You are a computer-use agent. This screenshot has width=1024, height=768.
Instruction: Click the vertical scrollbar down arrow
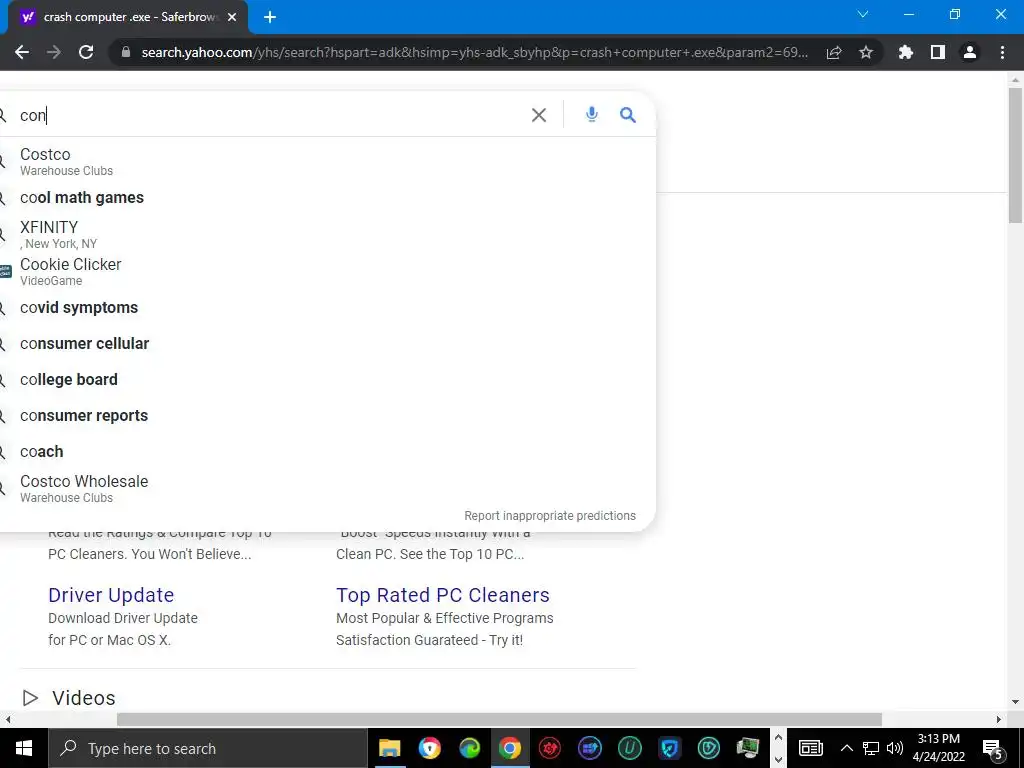[1016, 702]
